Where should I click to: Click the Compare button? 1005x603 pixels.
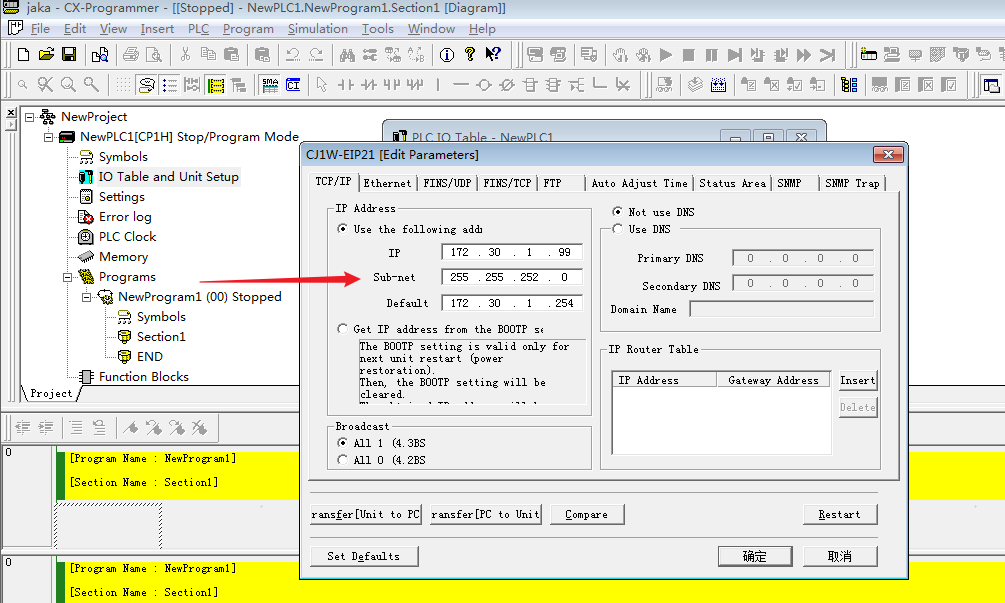point(586,514)
